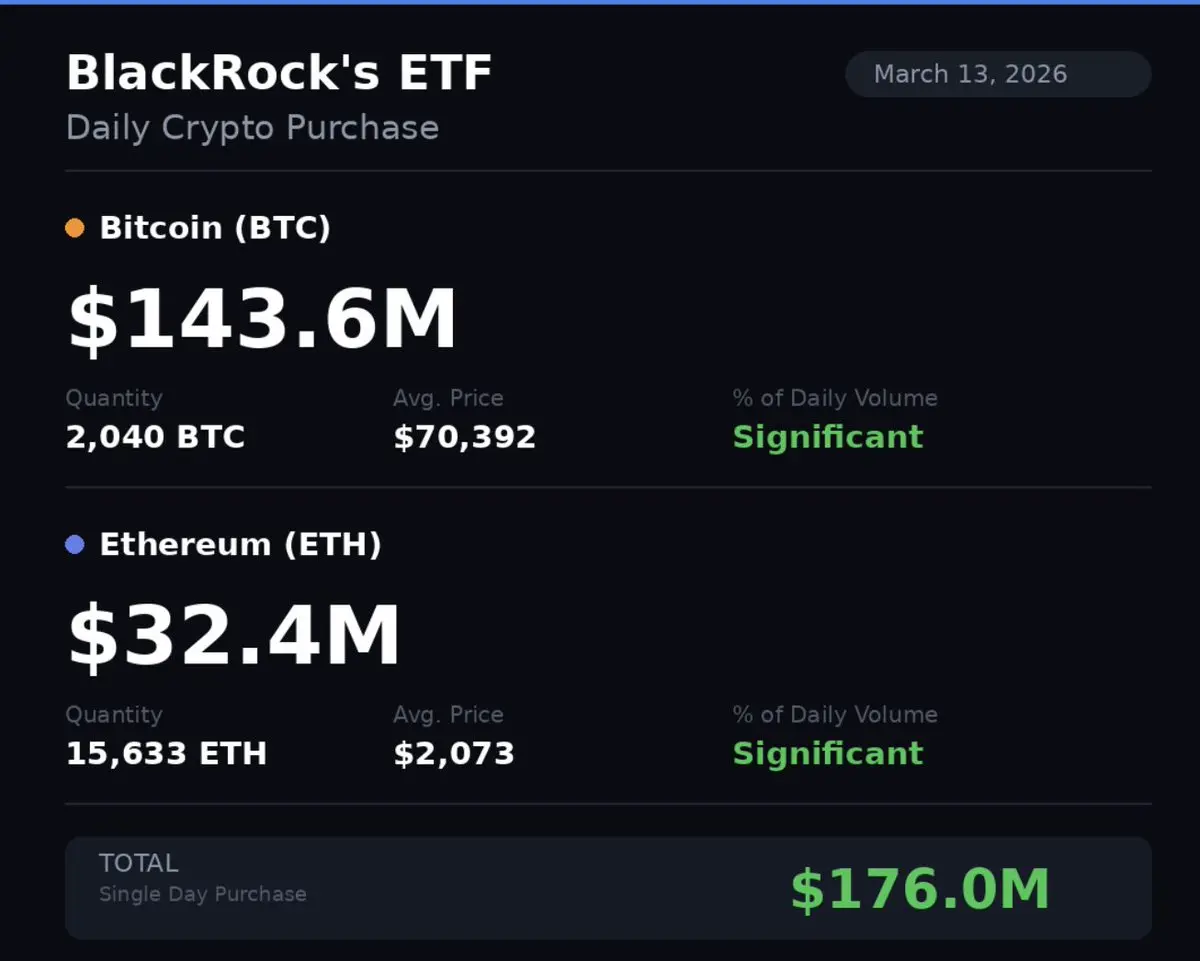
Task: Click the blue Ethereum dot icon
Action: tap(75, 545)
